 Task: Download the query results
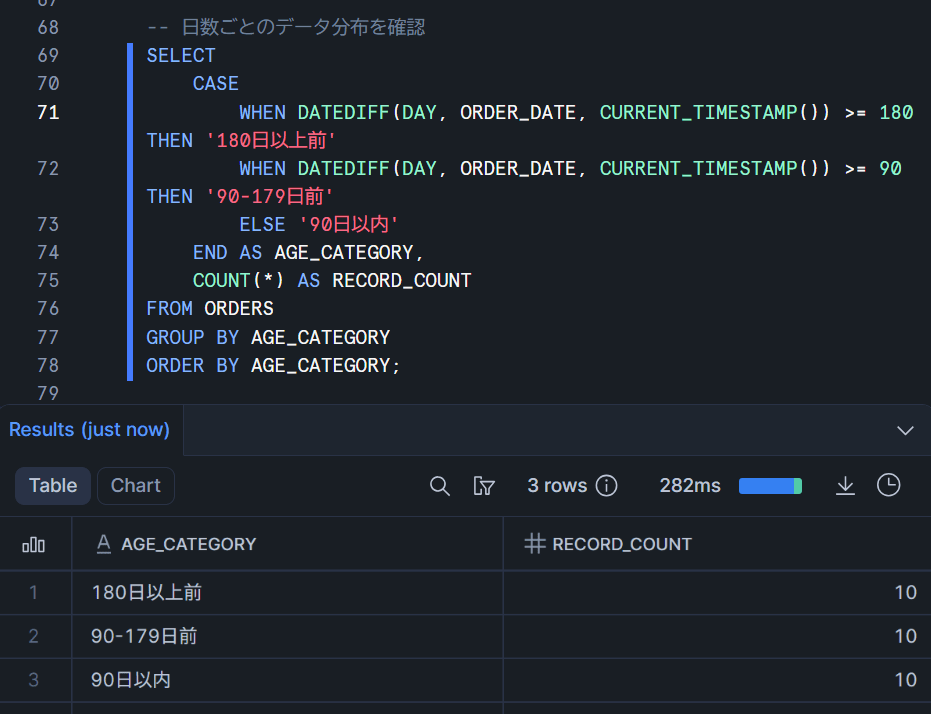[x=845, y=486]
